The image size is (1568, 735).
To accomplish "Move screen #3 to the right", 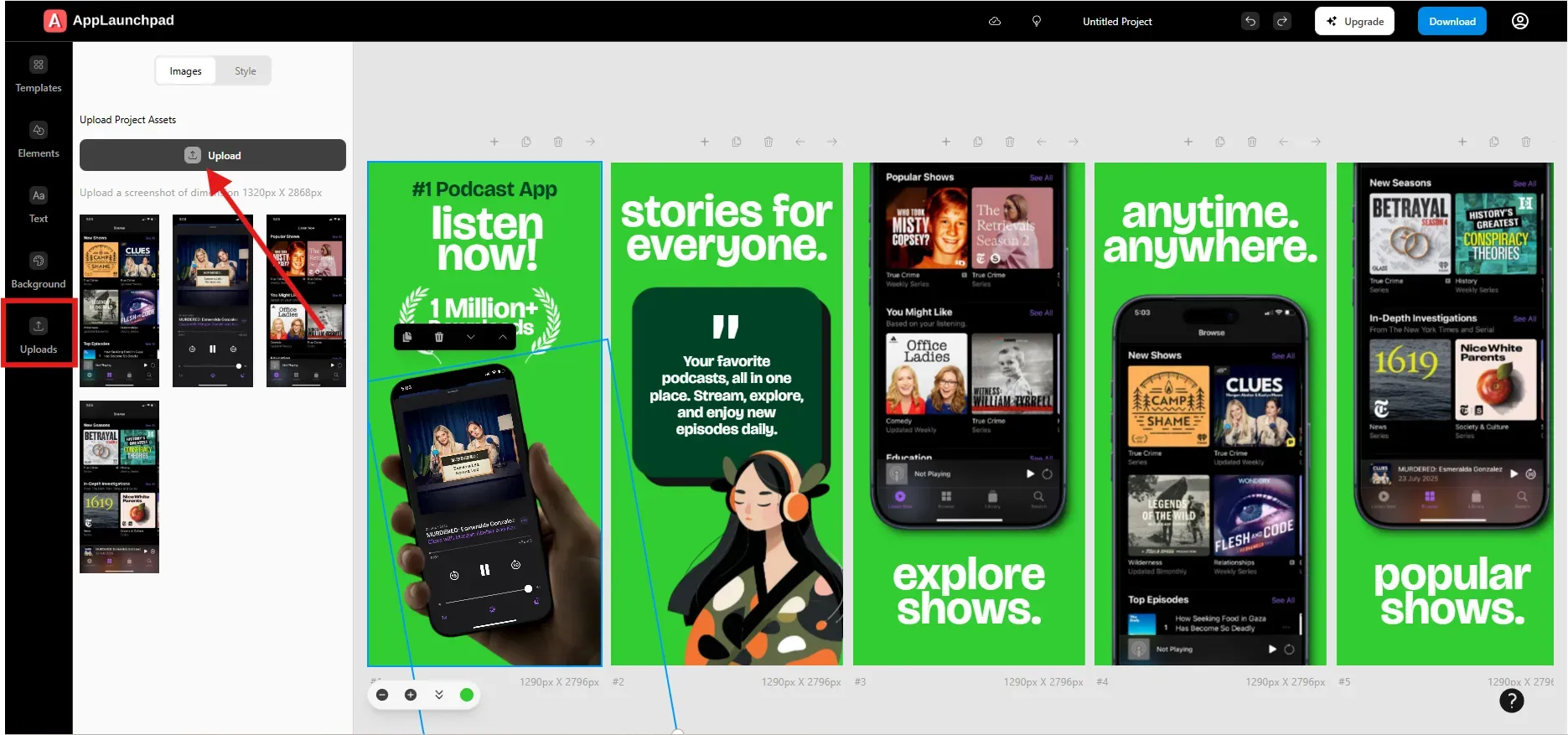I will point(1074,142).
